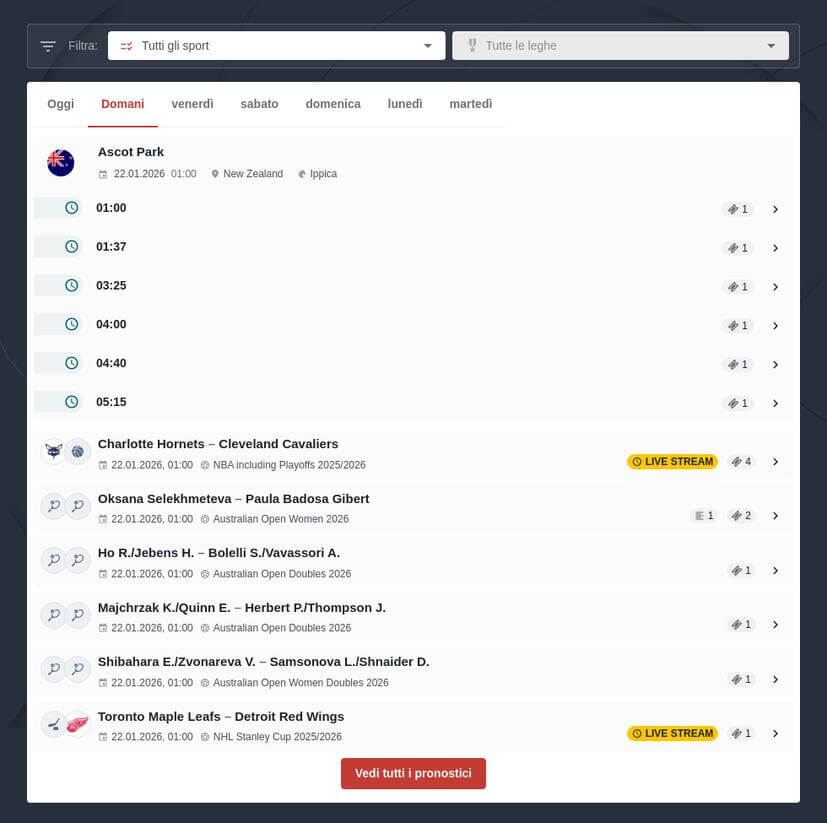Screen dimensions: 827x823
Task: Click the Detroit Red Wings logo
Action: tap(78, 724)
